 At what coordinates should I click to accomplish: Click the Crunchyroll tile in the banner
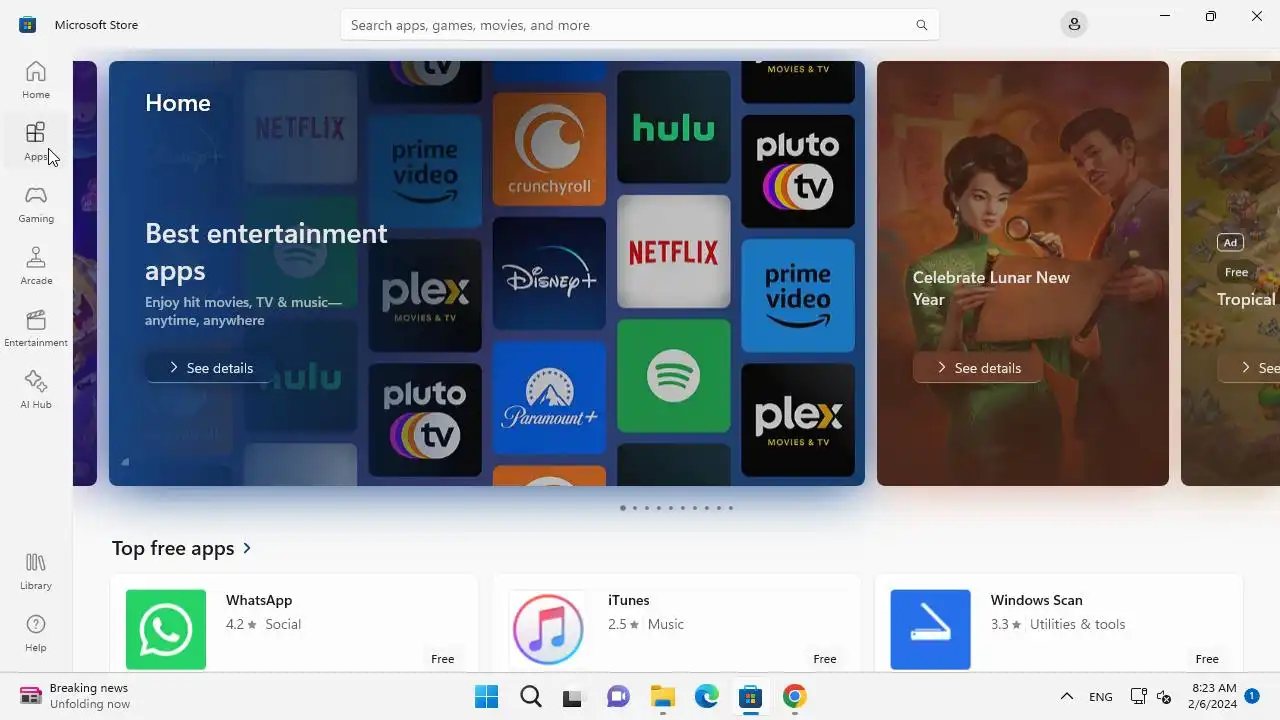[x=549, y=149]
